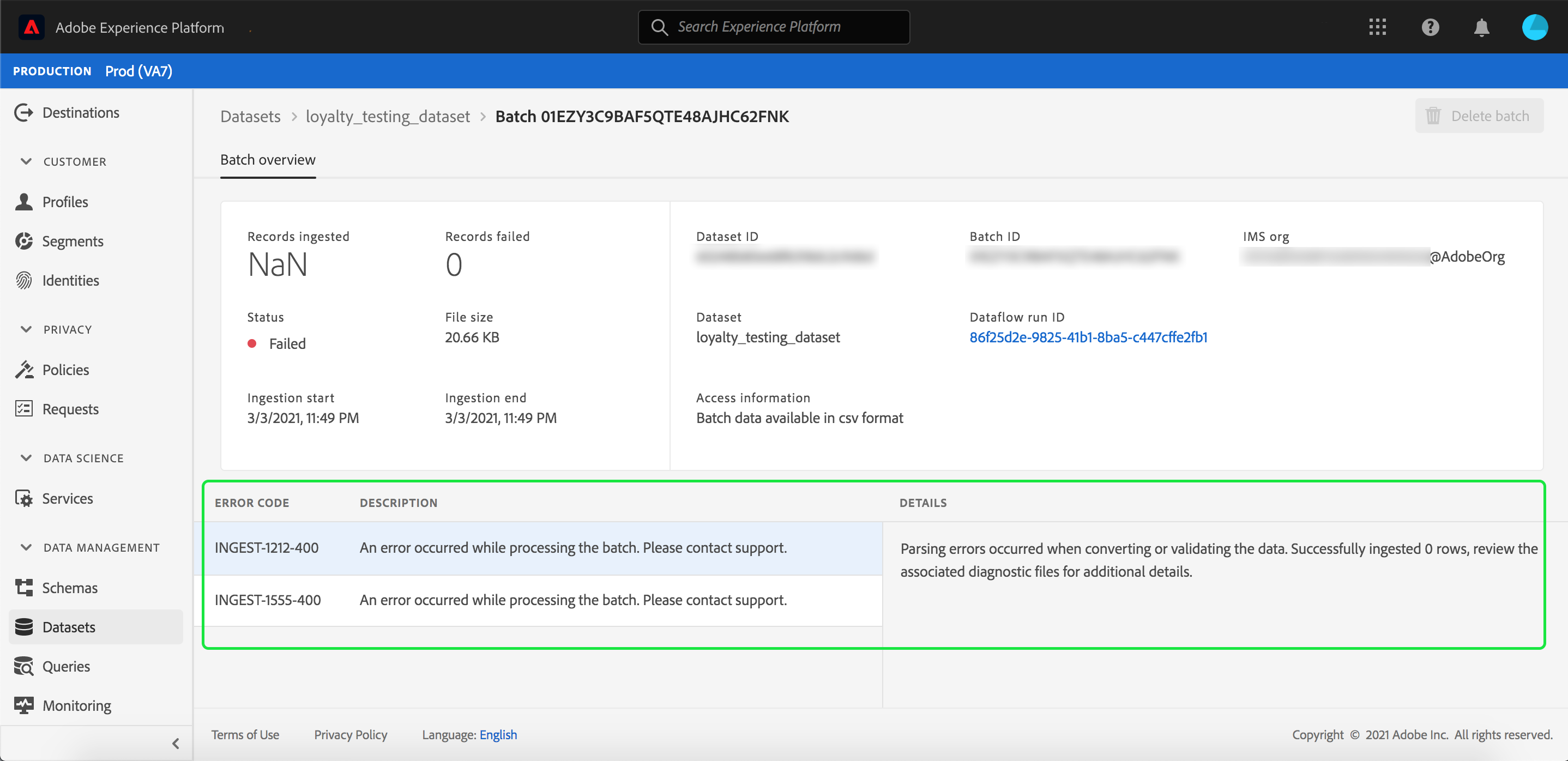
Task: Collapse the PRIVACY section
Action: [26, 329]
